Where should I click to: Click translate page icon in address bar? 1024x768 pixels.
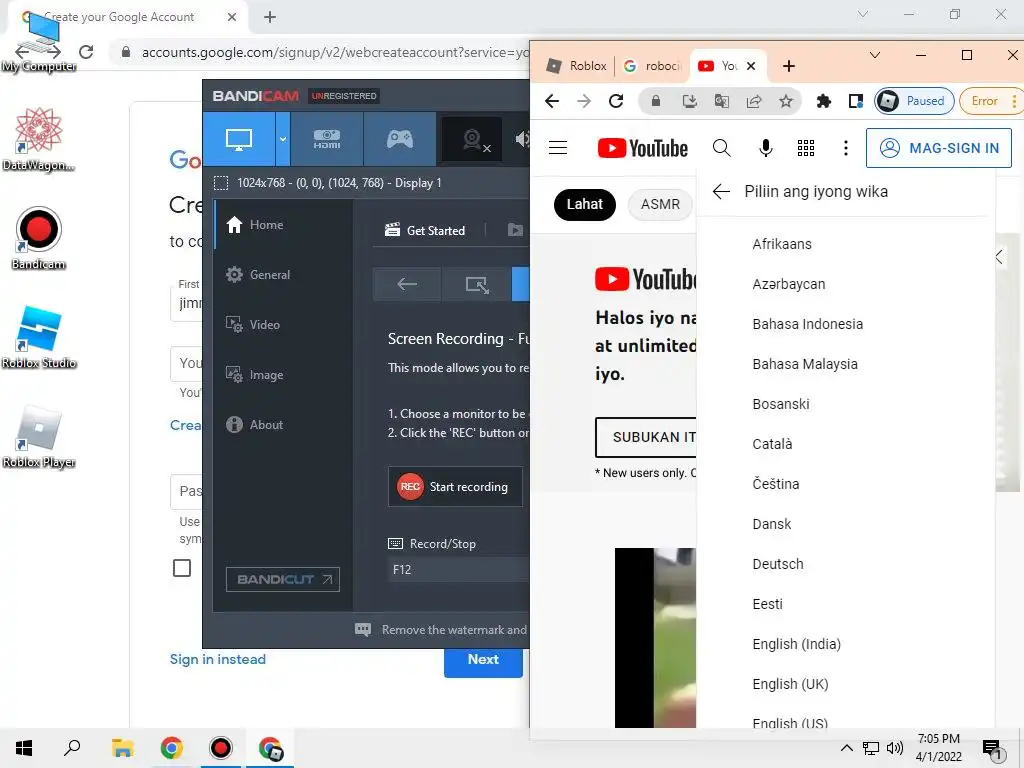tap(722, 101)
